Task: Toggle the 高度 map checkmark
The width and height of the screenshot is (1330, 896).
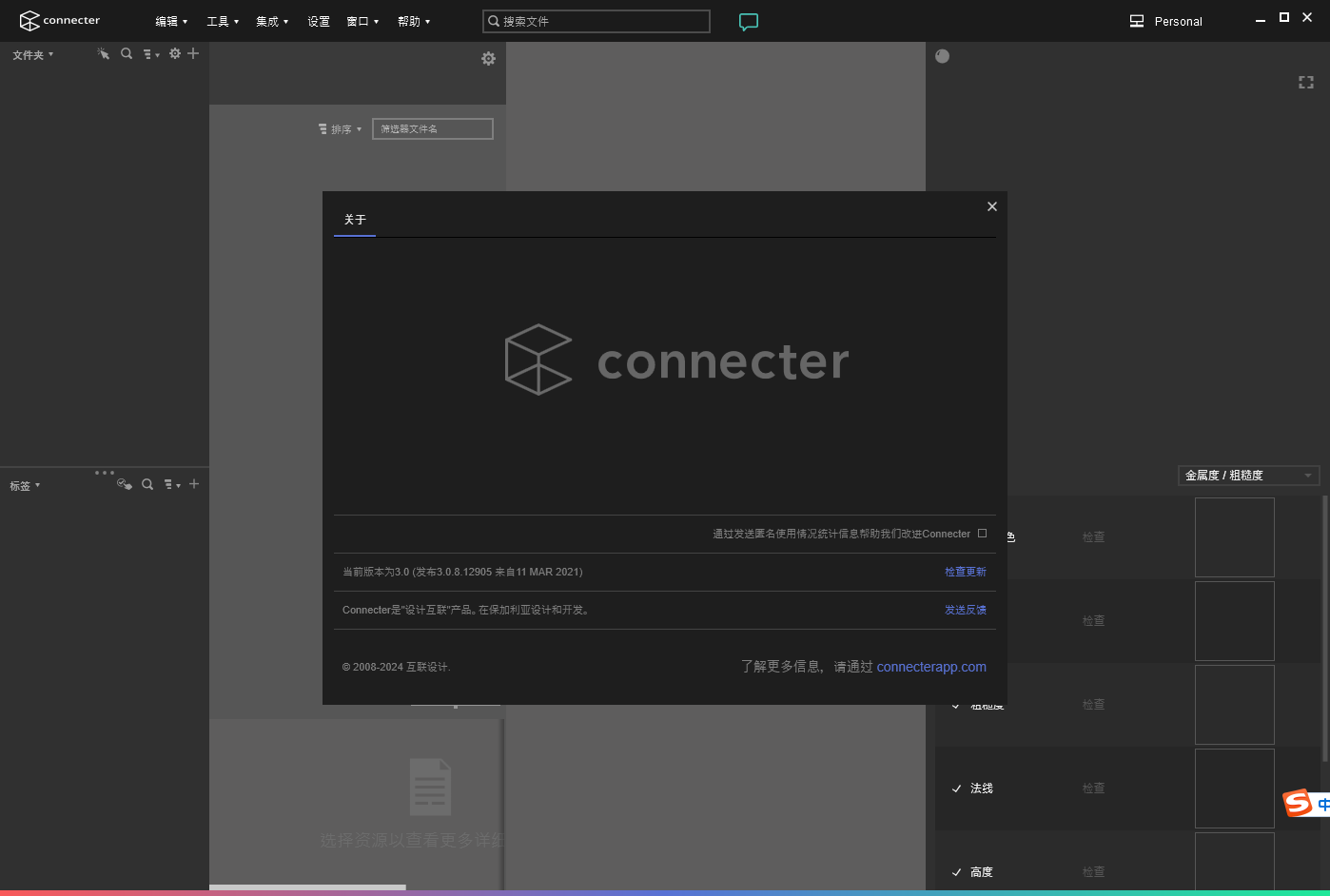Action: point(956,871)
